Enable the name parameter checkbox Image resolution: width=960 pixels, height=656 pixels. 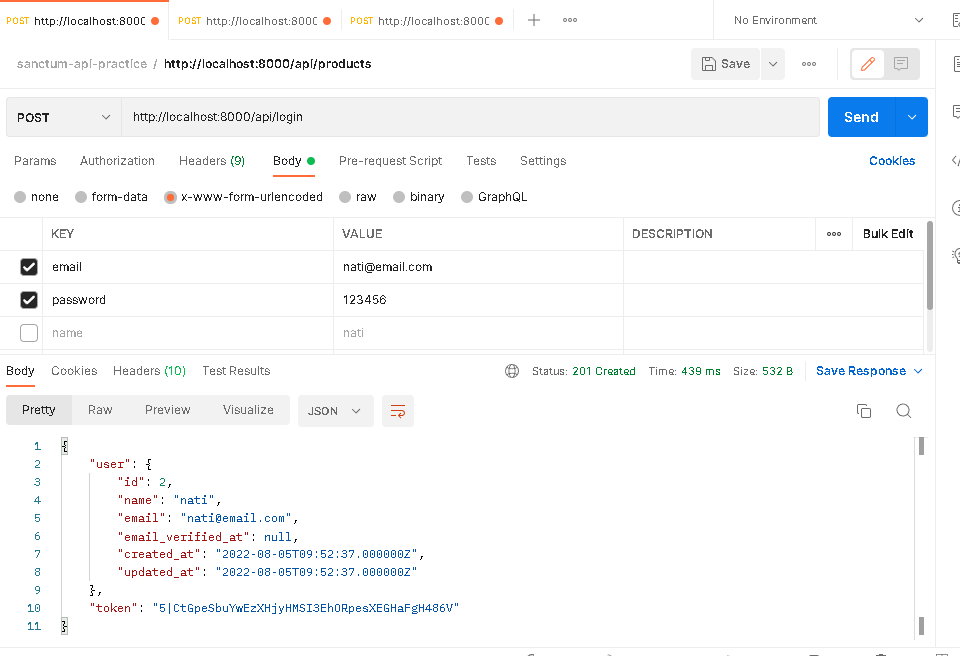tap(28, 332)
